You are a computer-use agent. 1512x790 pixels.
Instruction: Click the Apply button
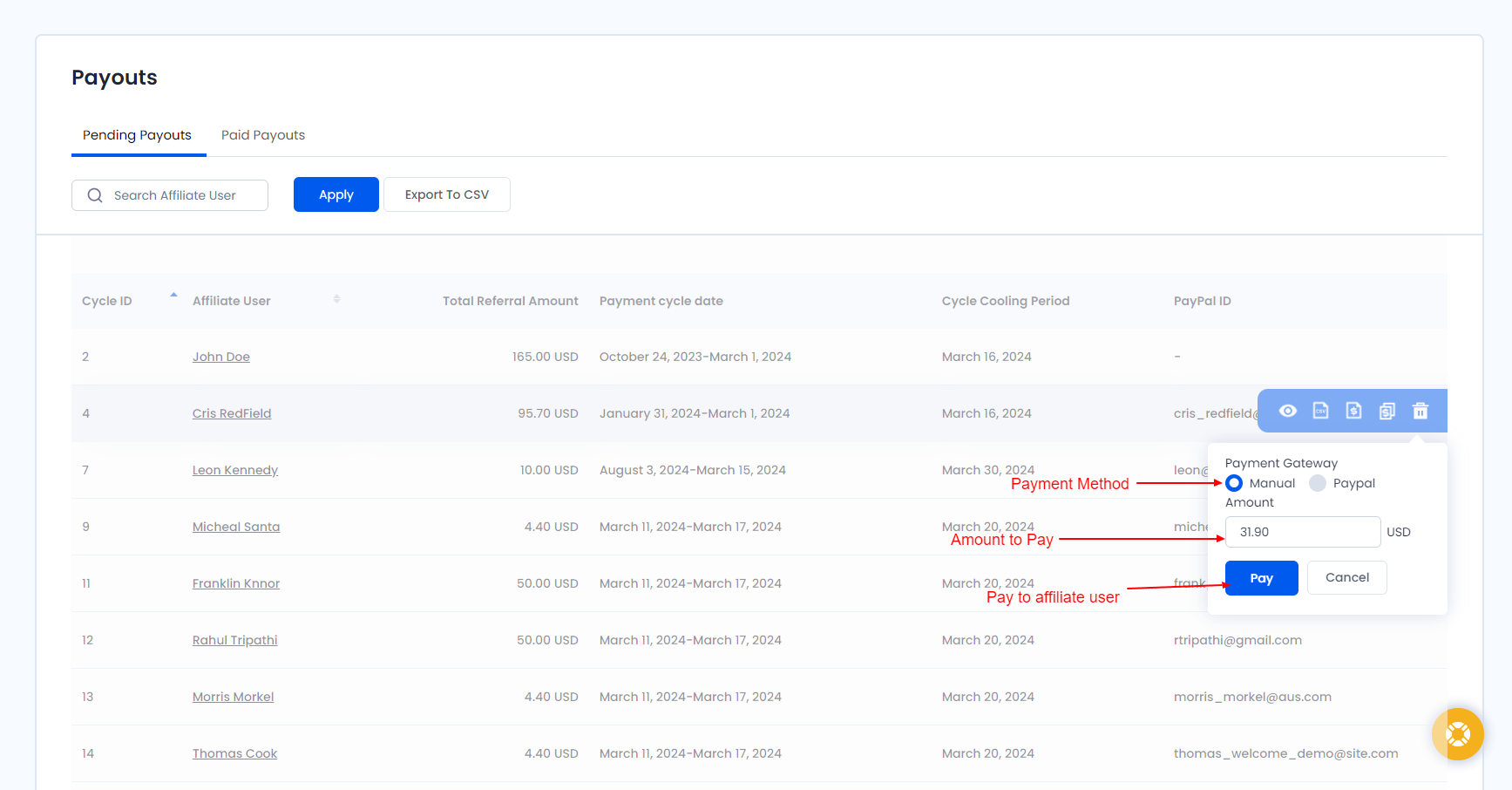pyautogui.click(x=336, y=194)
